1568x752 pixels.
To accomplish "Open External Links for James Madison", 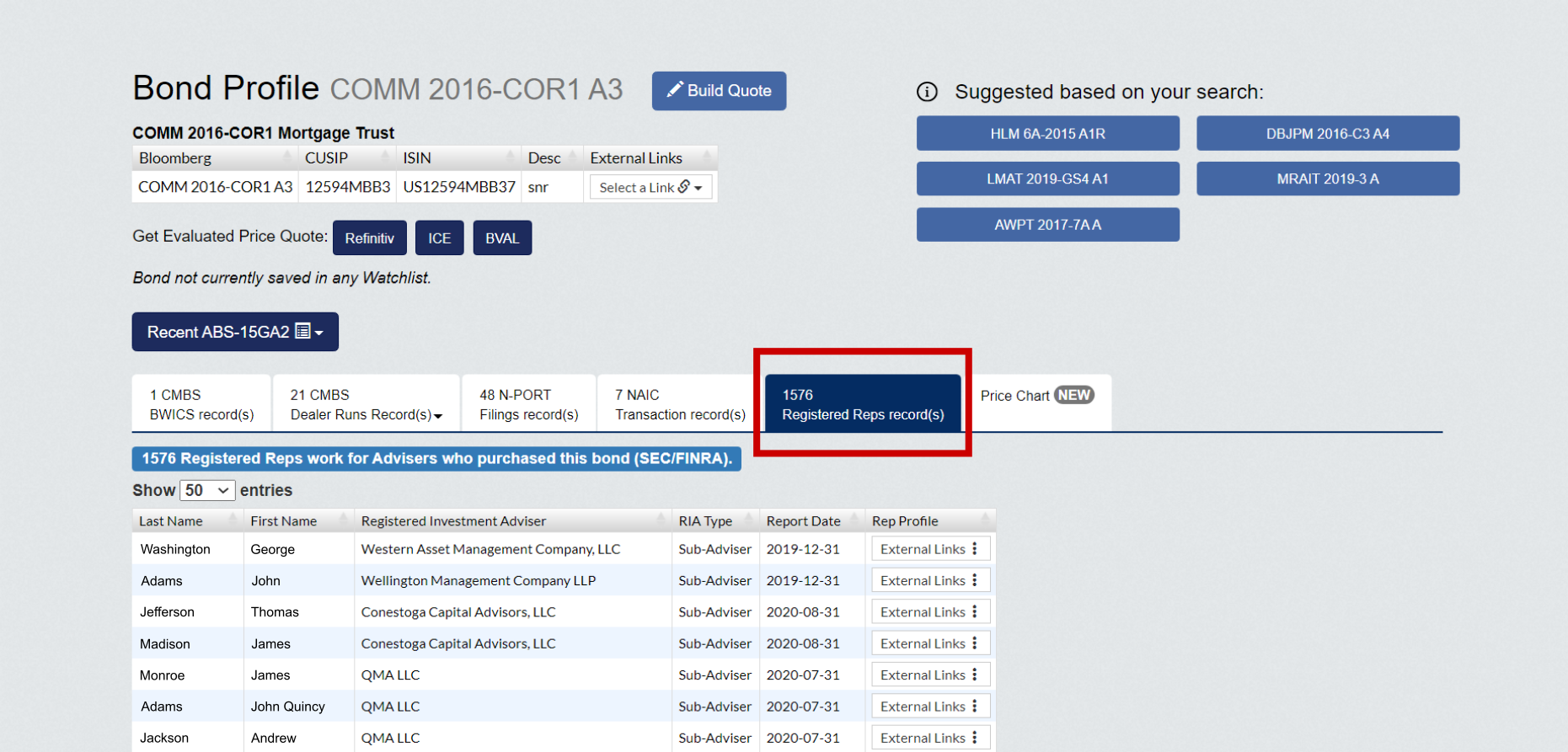I will 930,643.
